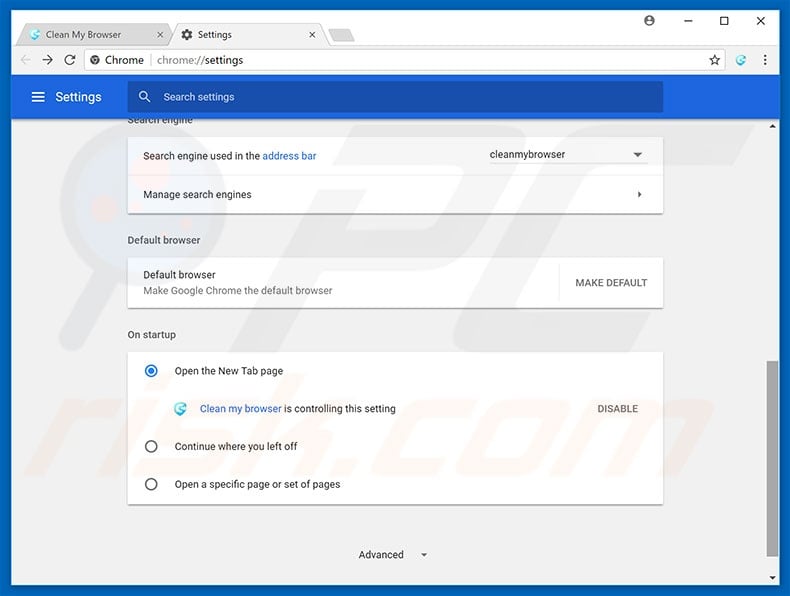Click the vertical scrollbar thumb

(772, 458)
